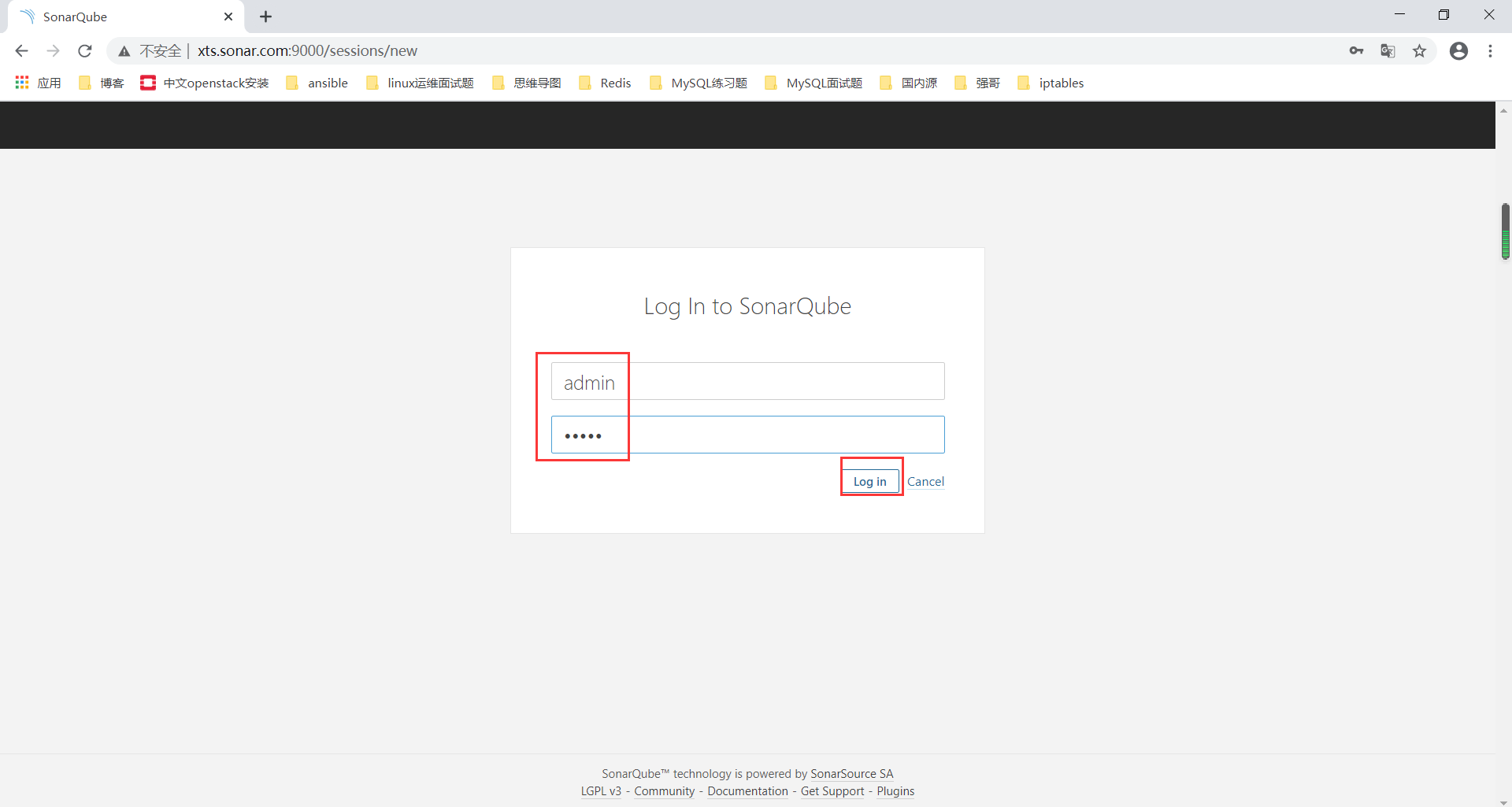Open the LGPL v3 footer link

pos(601,791)
